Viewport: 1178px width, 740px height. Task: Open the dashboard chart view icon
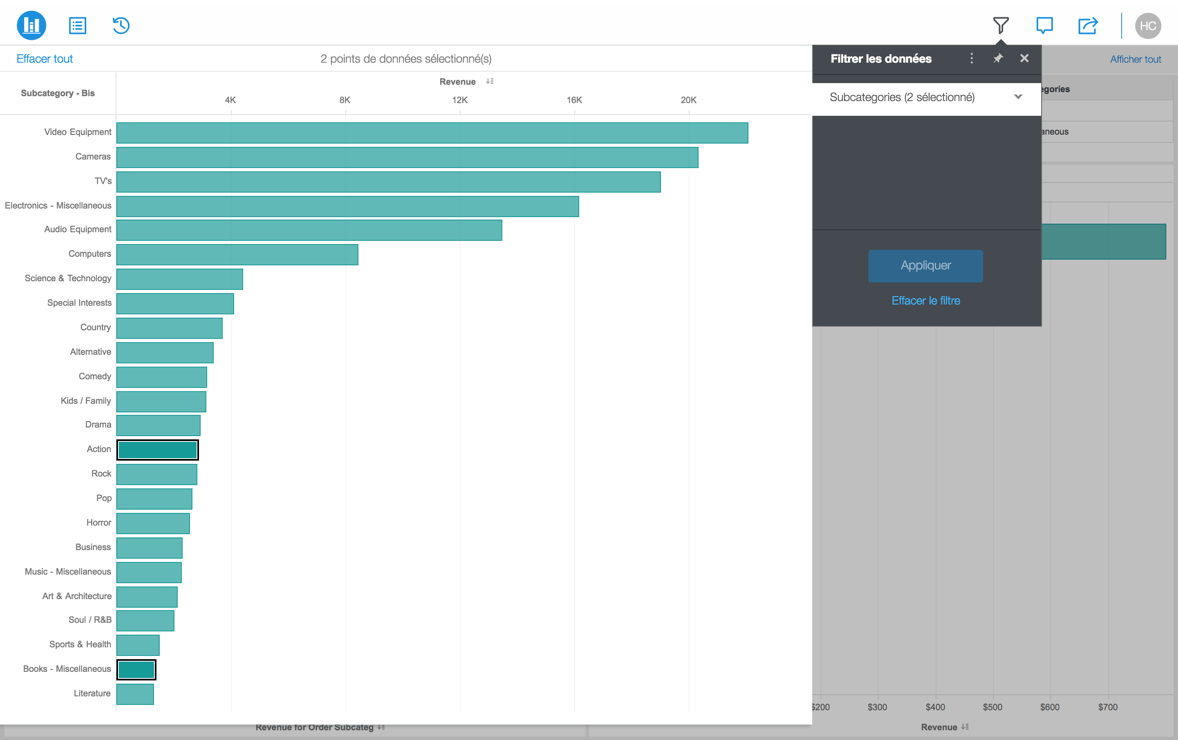pos(32,26)
